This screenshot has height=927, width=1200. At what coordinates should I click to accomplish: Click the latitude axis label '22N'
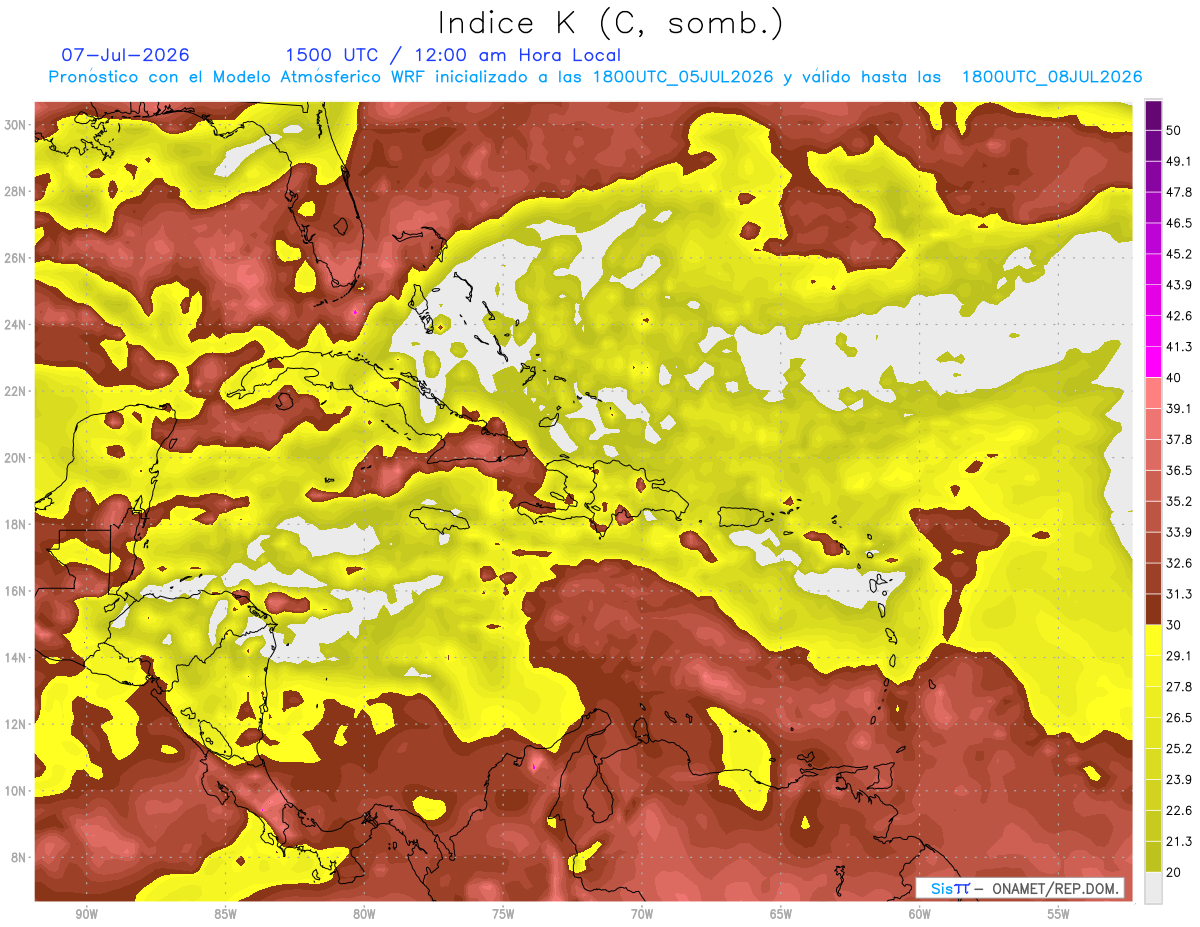click(x=16, y=391)
